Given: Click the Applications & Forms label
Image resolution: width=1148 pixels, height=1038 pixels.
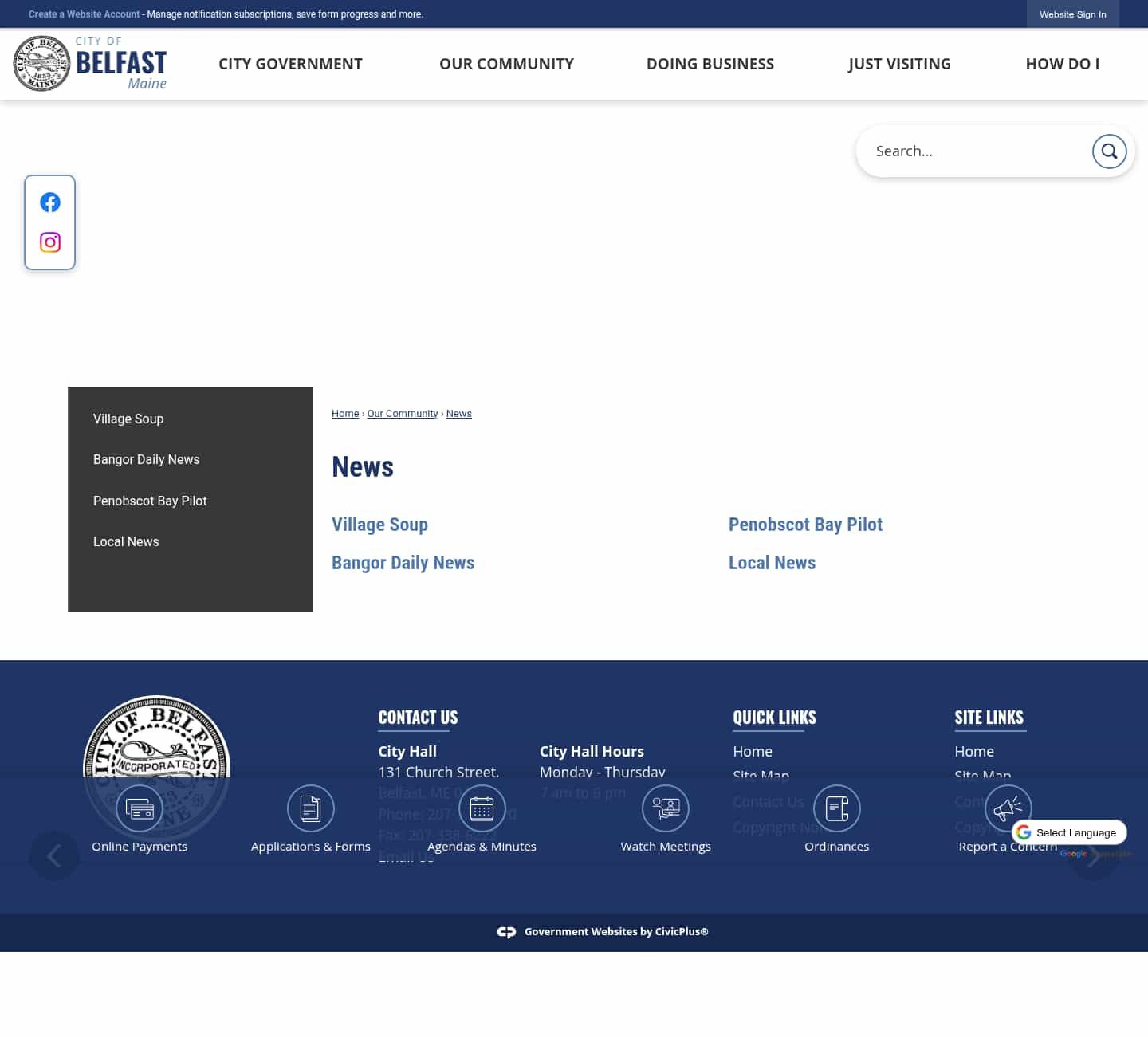Looking at the screenshot, I should (x=311, y=847).
